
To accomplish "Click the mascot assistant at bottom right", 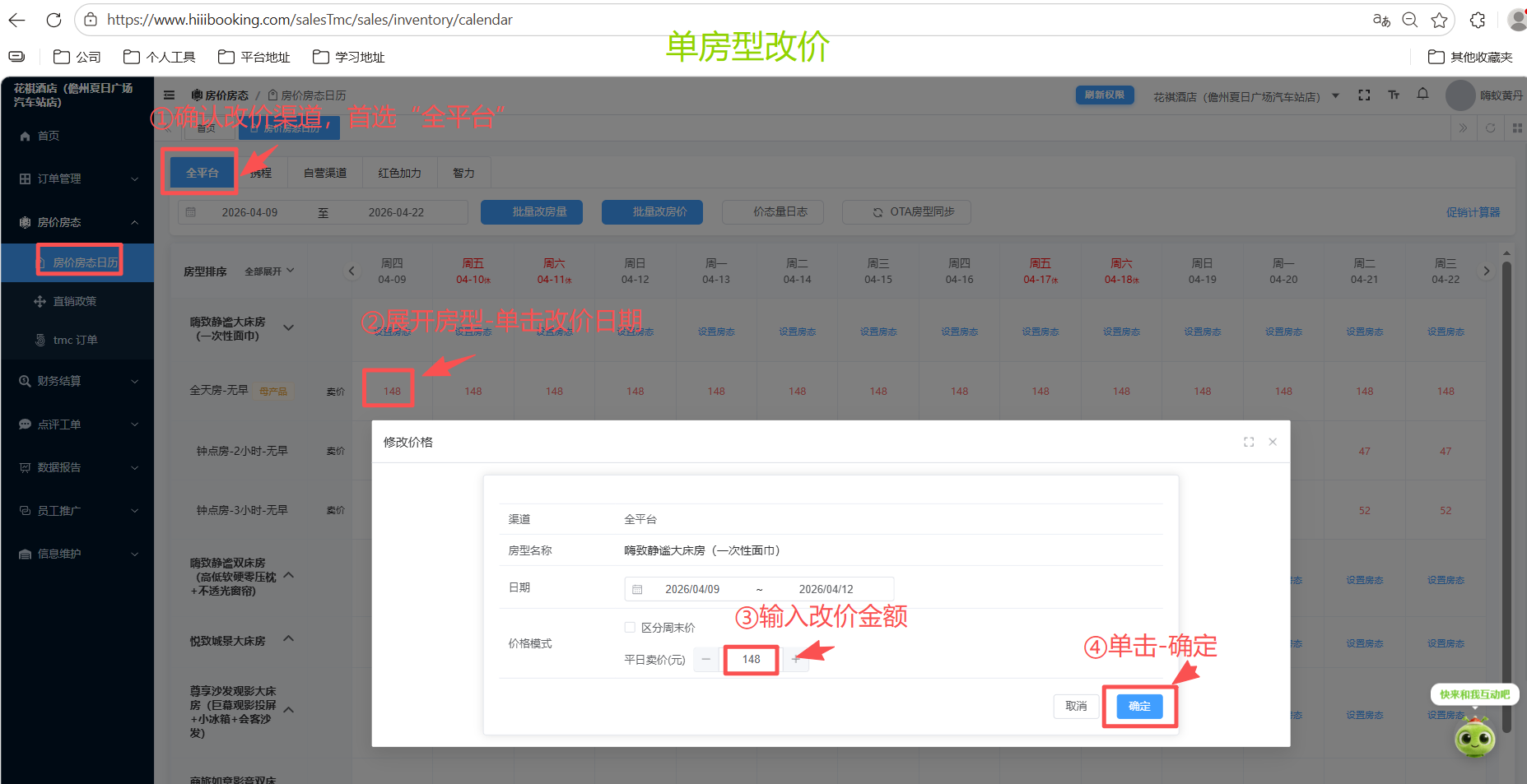I will pos(1474,739).
